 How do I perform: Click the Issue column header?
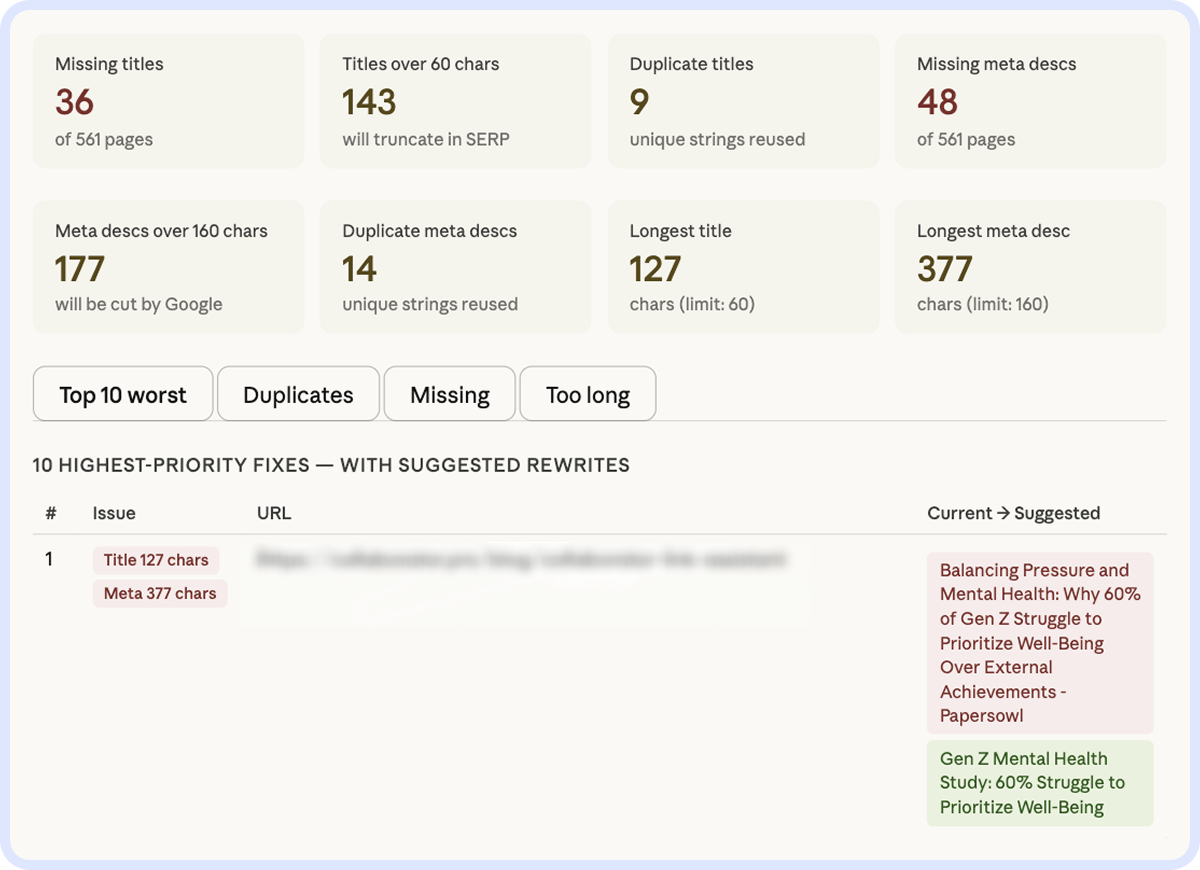[114, 513]
